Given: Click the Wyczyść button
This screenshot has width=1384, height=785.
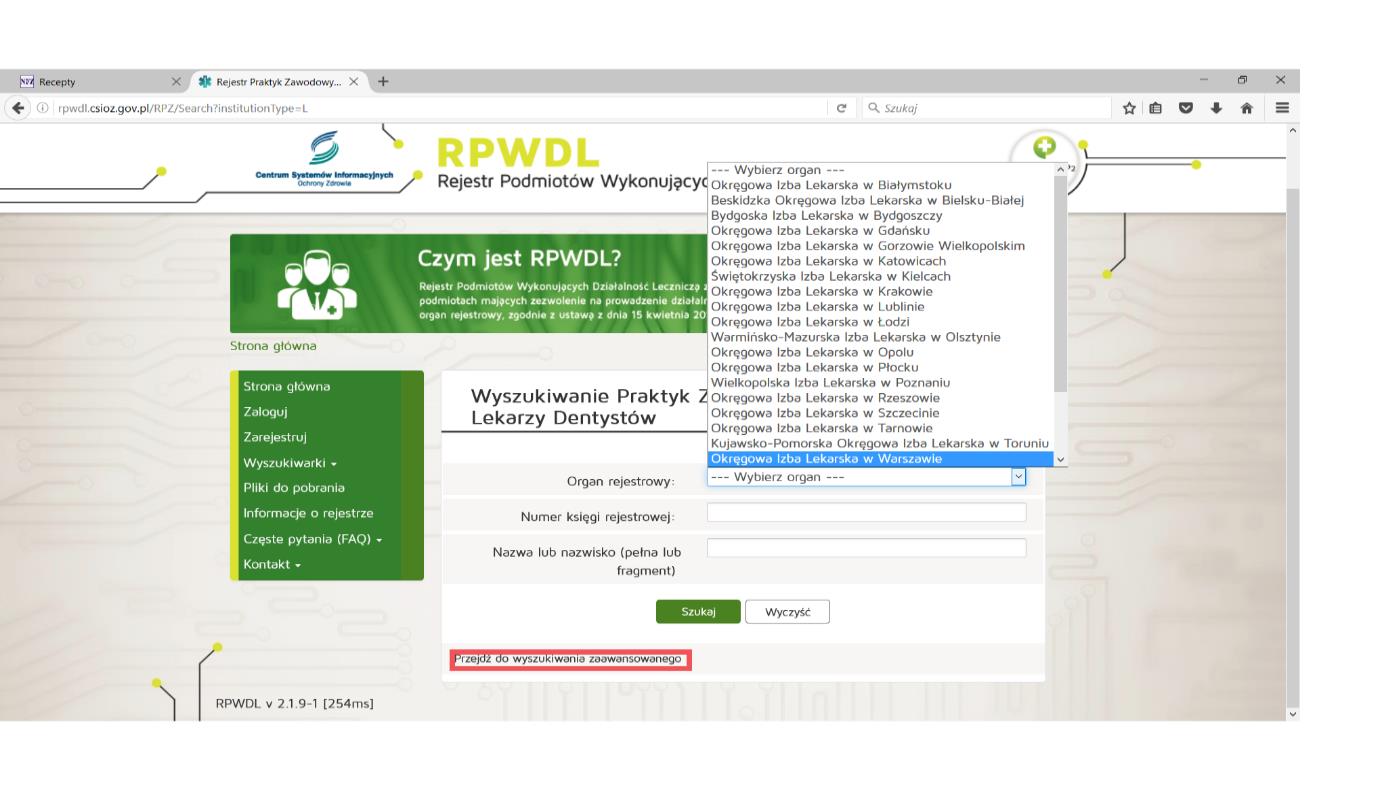Looking at the screenshot, I should click(x=787, y=612).
